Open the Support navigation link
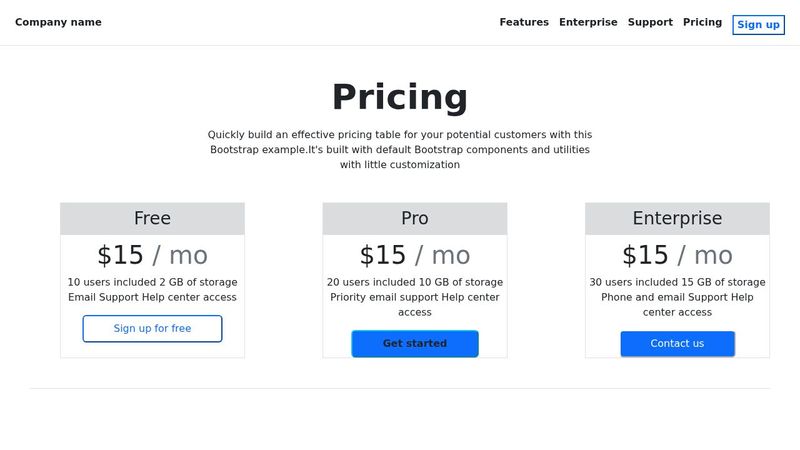Viewport: 800px width, 450px height. coord(650,22)
